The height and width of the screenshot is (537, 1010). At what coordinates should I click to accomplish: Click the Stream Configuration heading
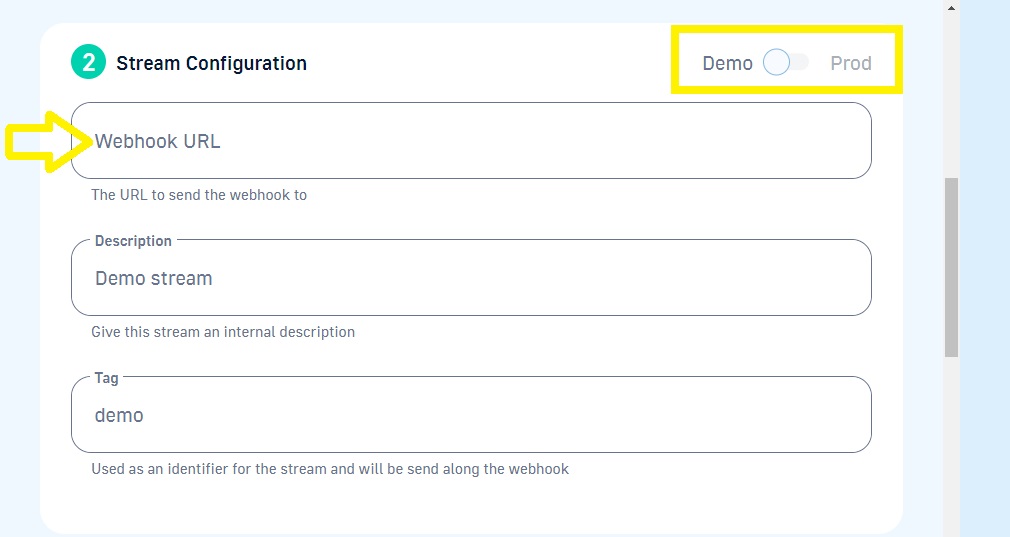click(x=211, y=63)
